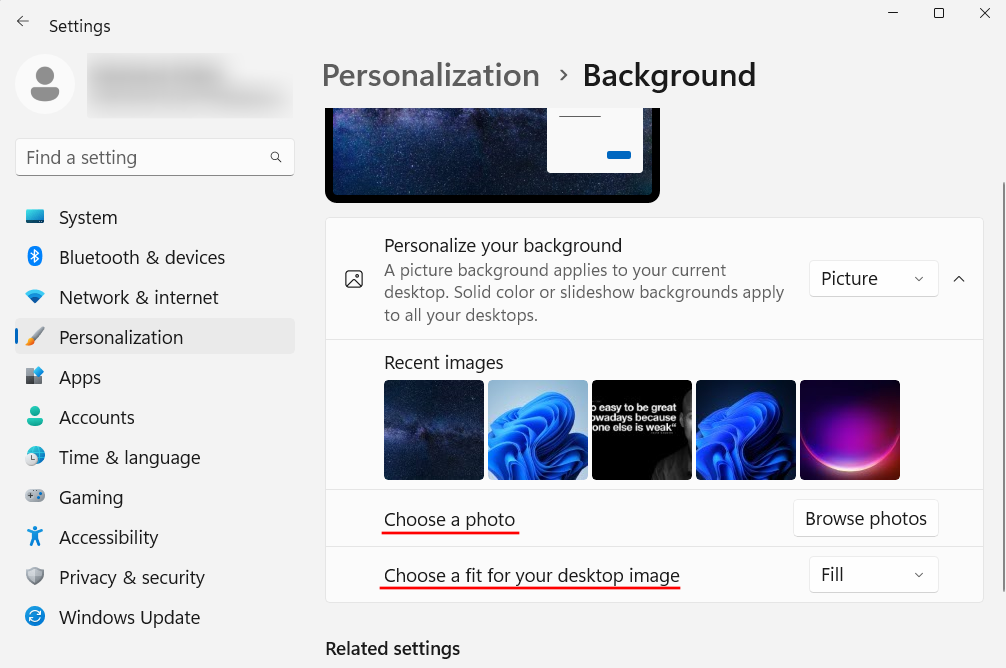Go to Apps settings
Screen dimensions: 1006x668
point(80,377)
